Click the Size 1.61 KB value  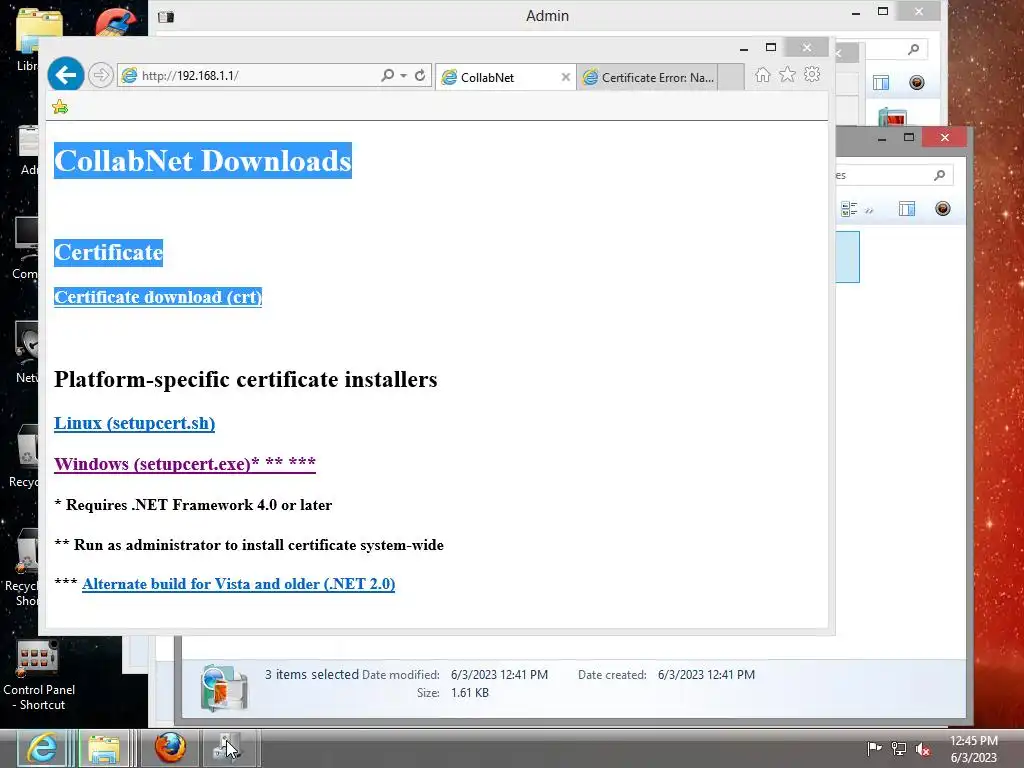tap(470, 693)
